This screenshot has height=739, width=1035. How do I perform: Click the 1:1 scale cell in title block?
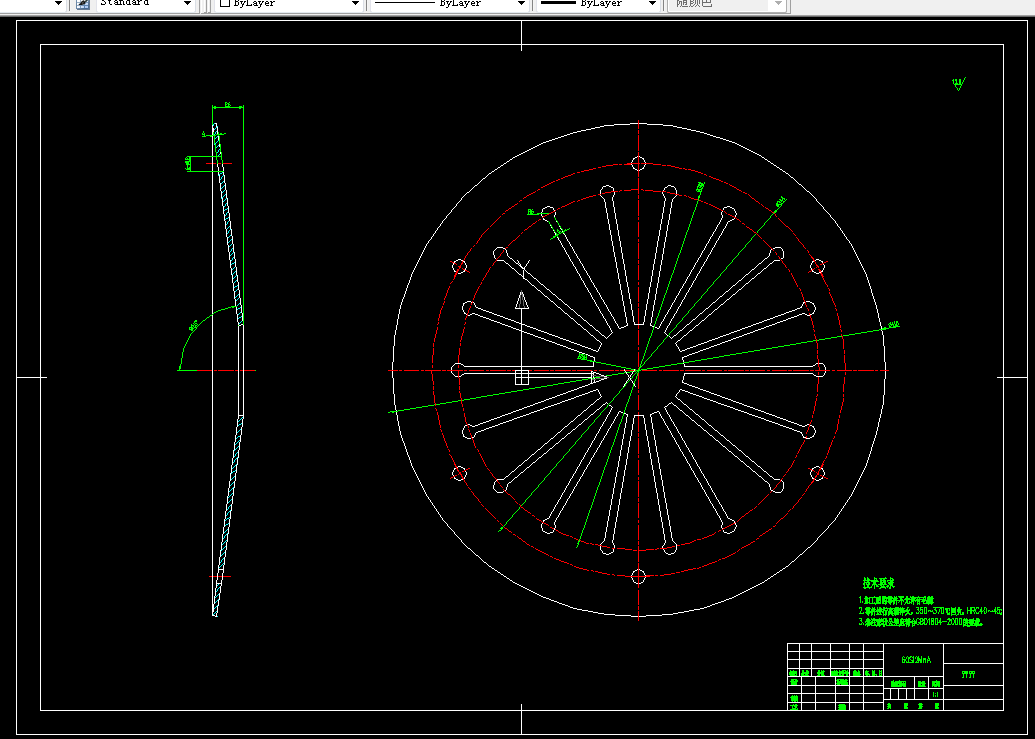(x=935, y=695)
